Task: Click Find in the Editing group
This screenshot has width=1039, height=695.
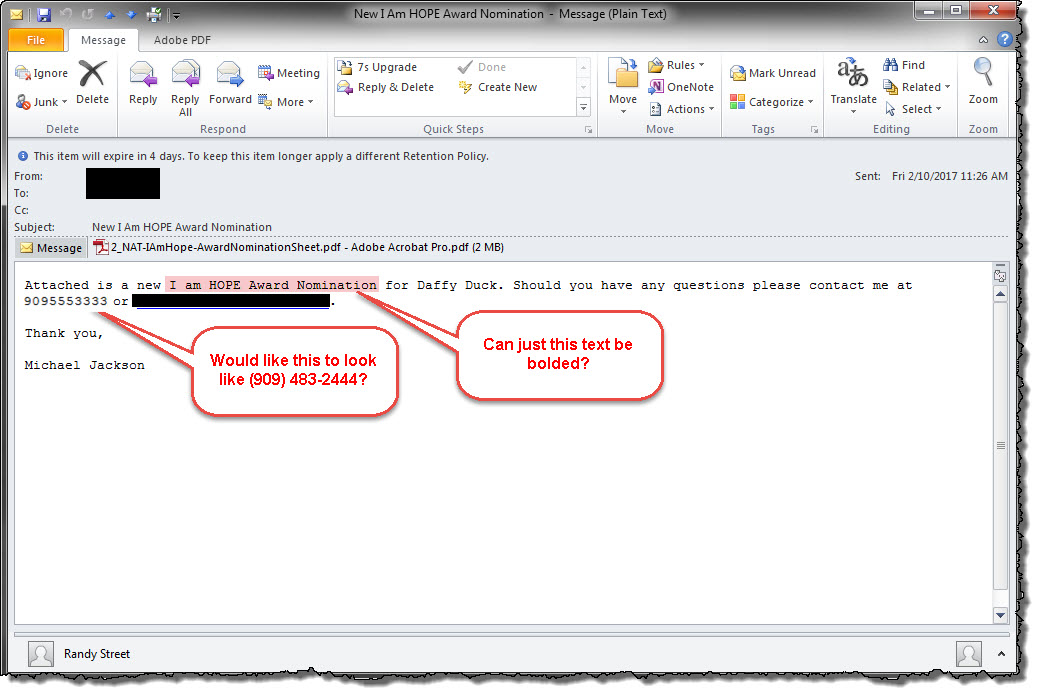Action: (904, 65)
